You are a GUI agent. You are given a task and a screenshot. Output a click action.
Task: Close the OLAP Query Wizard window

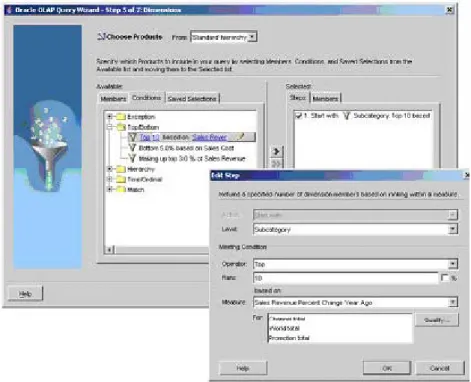[450, 10]
